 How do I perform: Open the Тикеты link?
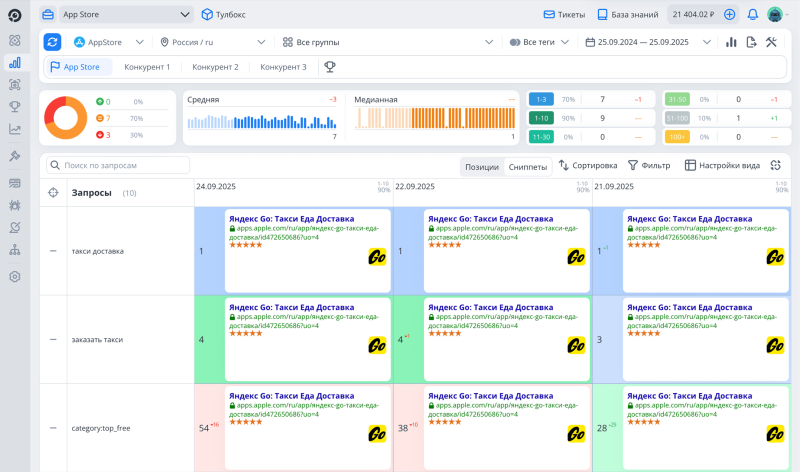tap(564, 15)
